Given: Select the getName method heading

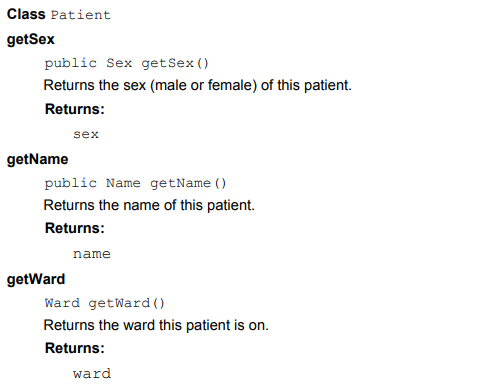Looking at the screenshot, I should 38,159.
